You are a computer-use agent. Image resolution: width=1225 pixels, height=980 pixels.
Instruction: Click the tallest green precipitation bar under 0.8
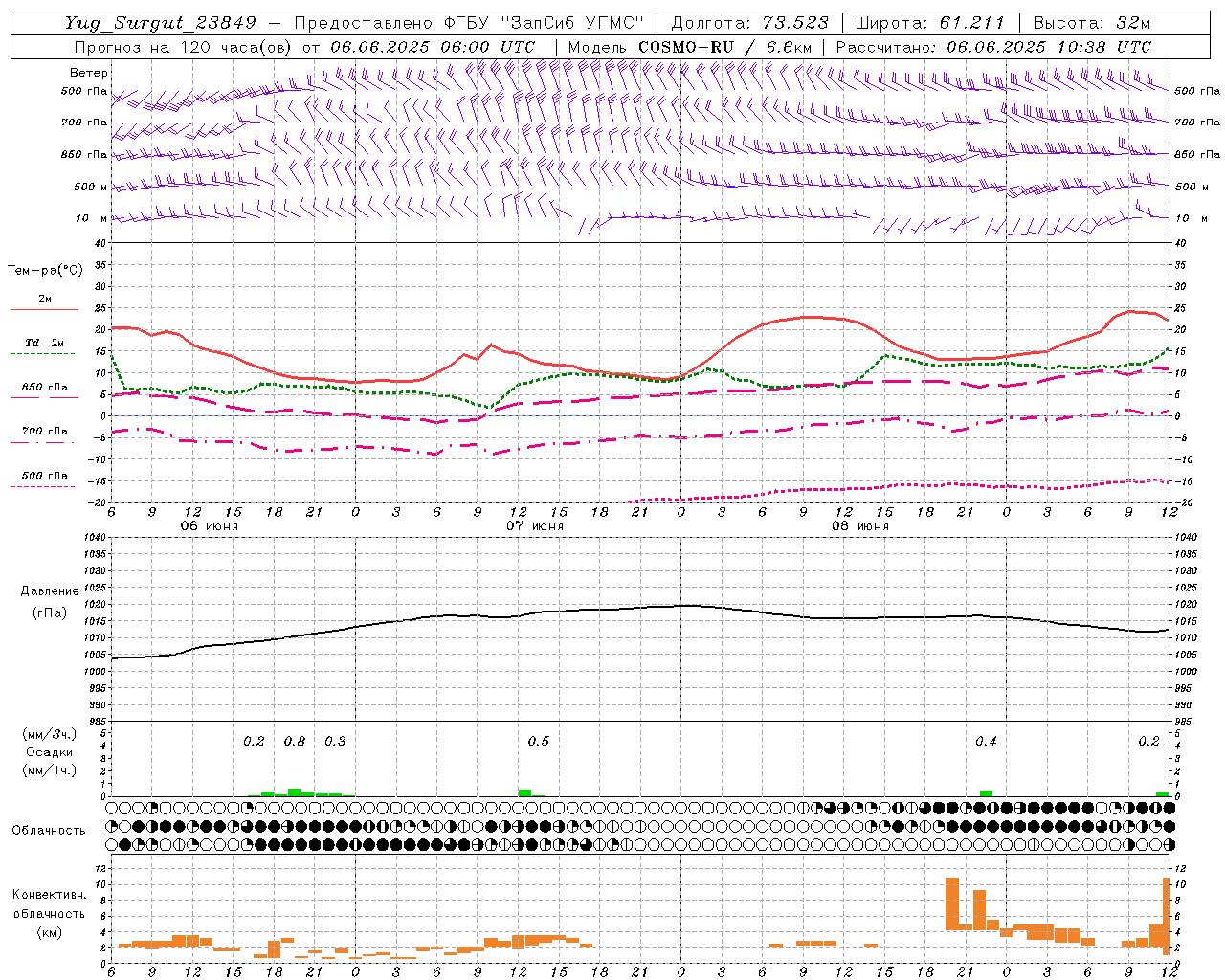click(x=295, y=792)
